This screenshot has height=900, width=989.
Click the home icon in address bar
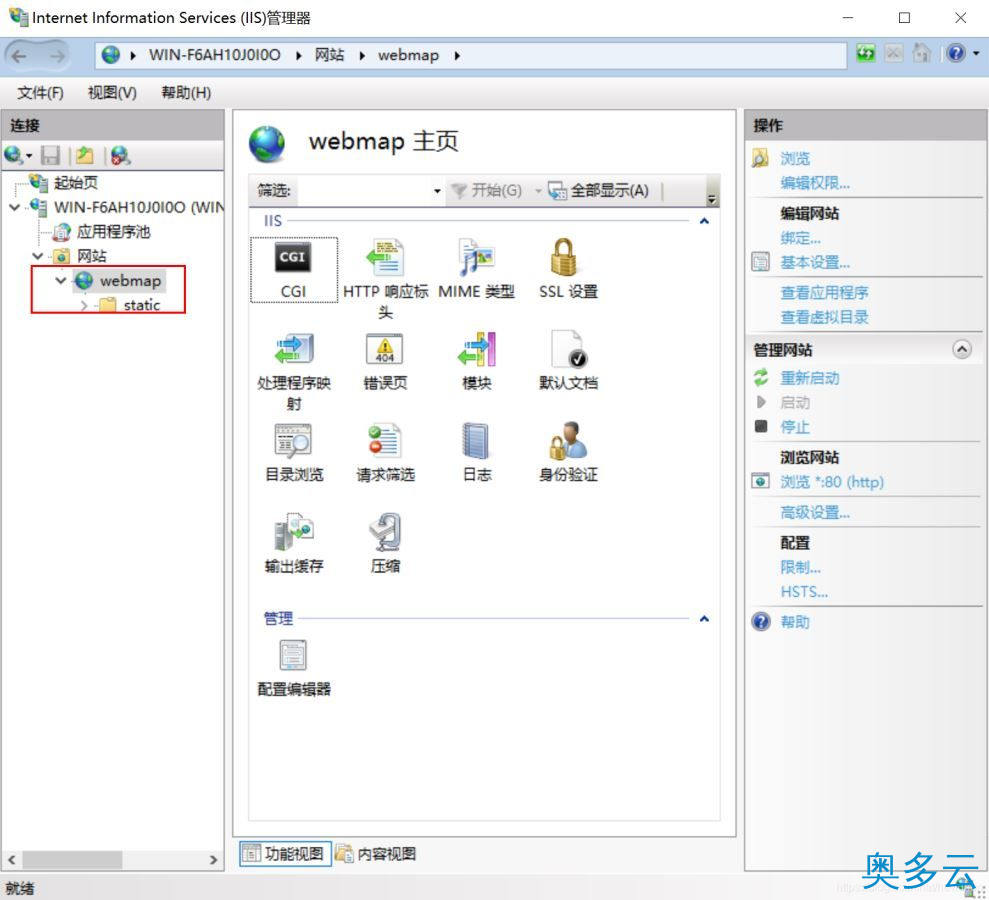point(922,53)
